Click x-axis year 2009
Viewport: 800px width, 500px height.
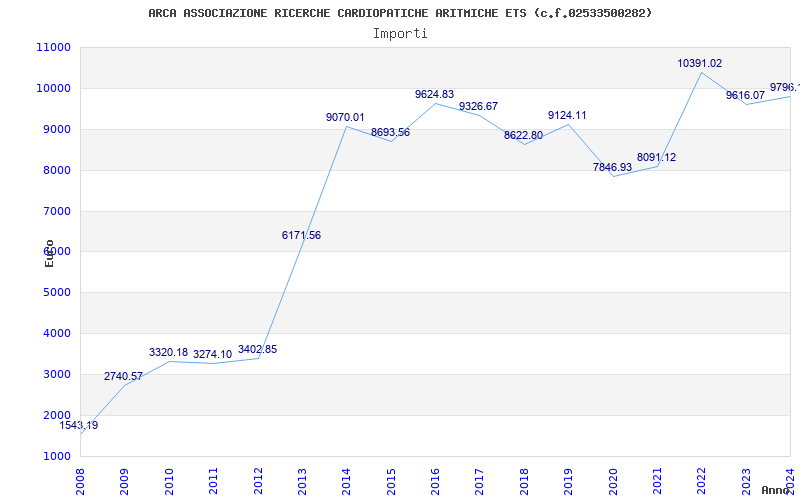pos(124,483)
